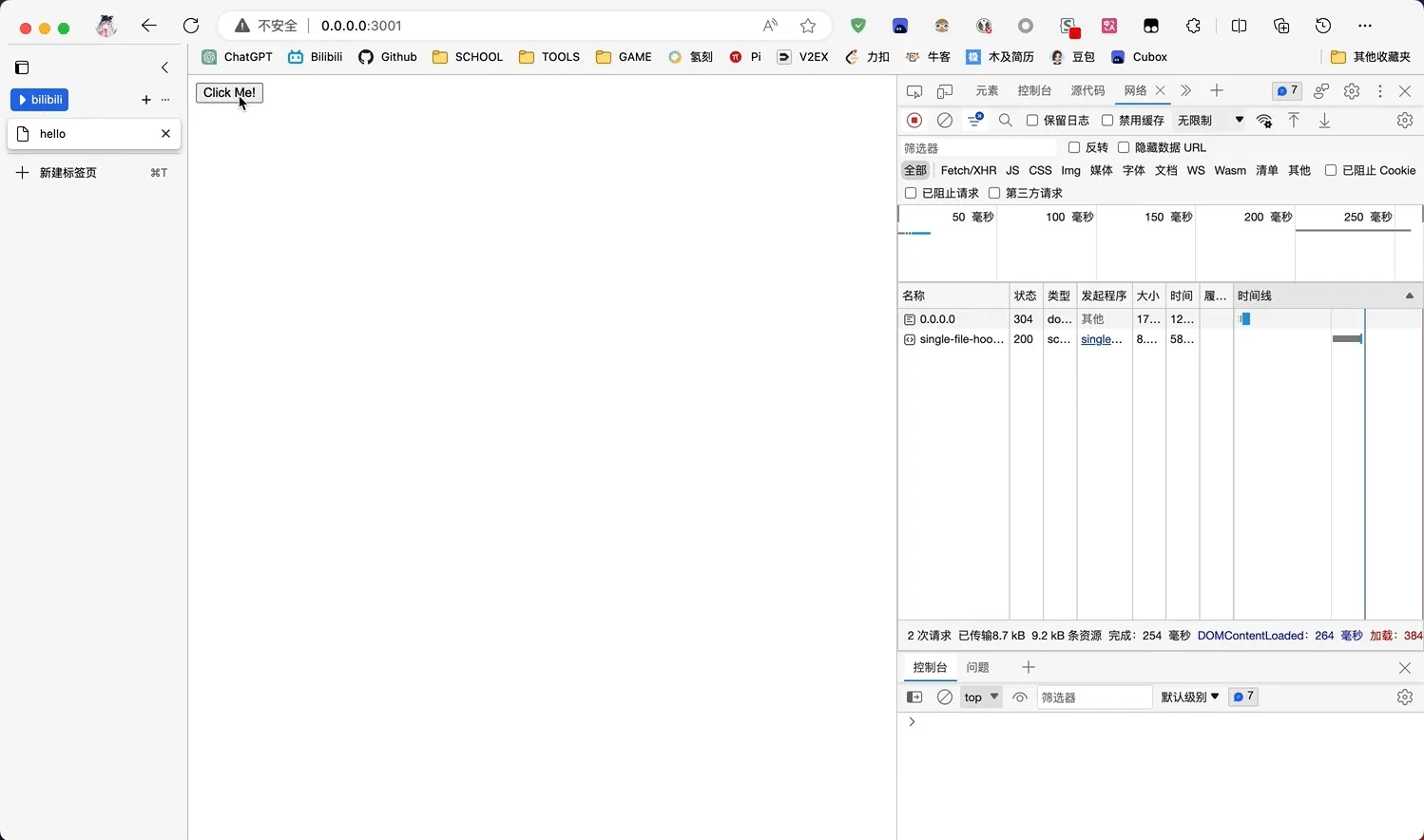This screenshot has width=1424, height=840.
Task: Open network conditions wifi icon
Action: coord(1264,121)
